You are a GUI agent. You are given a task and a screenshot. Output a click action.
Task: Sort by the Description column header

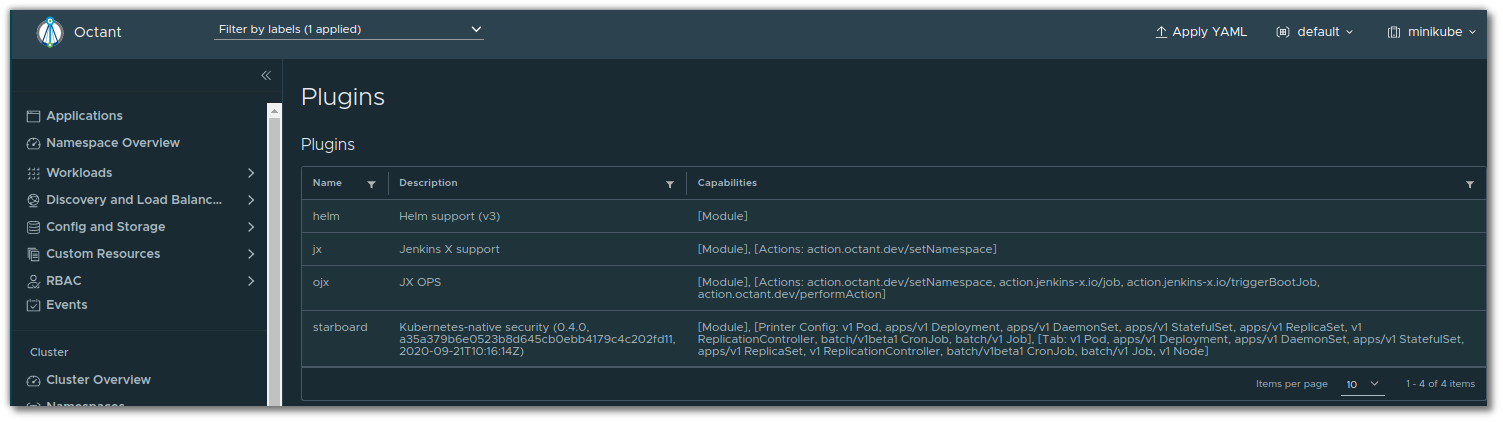point(428,183)
